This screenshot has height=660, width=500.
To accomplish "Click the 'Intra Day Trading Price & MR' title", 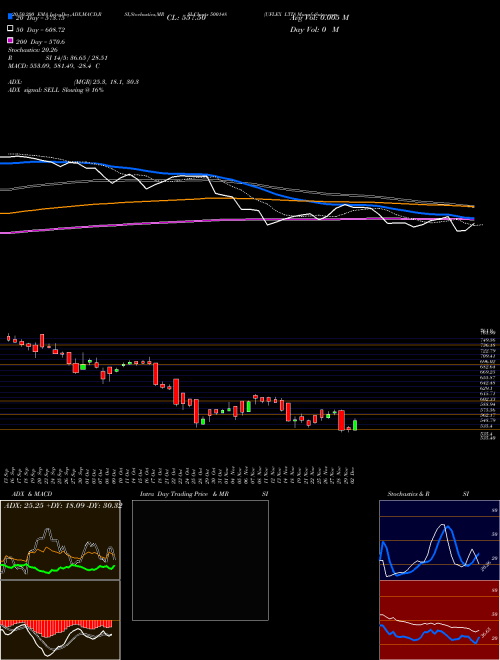I will click(184, 494).
